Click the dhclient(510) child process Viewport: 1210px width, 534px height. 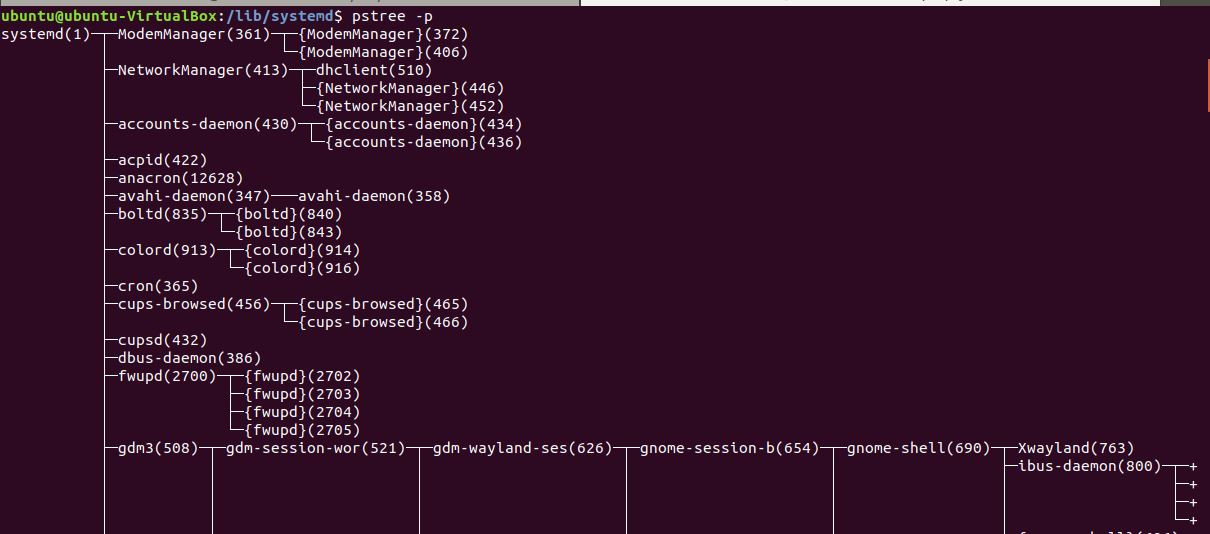374,71
